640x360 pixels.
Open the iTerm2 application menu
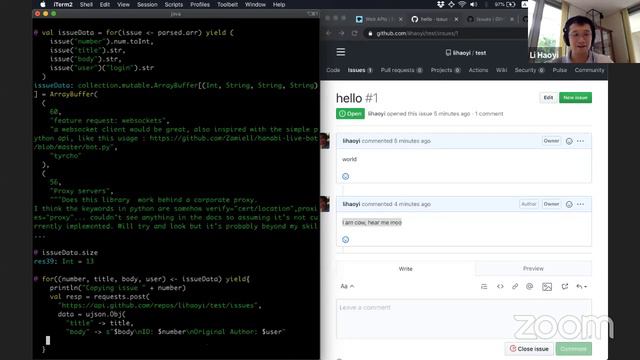tap(63, 4)
